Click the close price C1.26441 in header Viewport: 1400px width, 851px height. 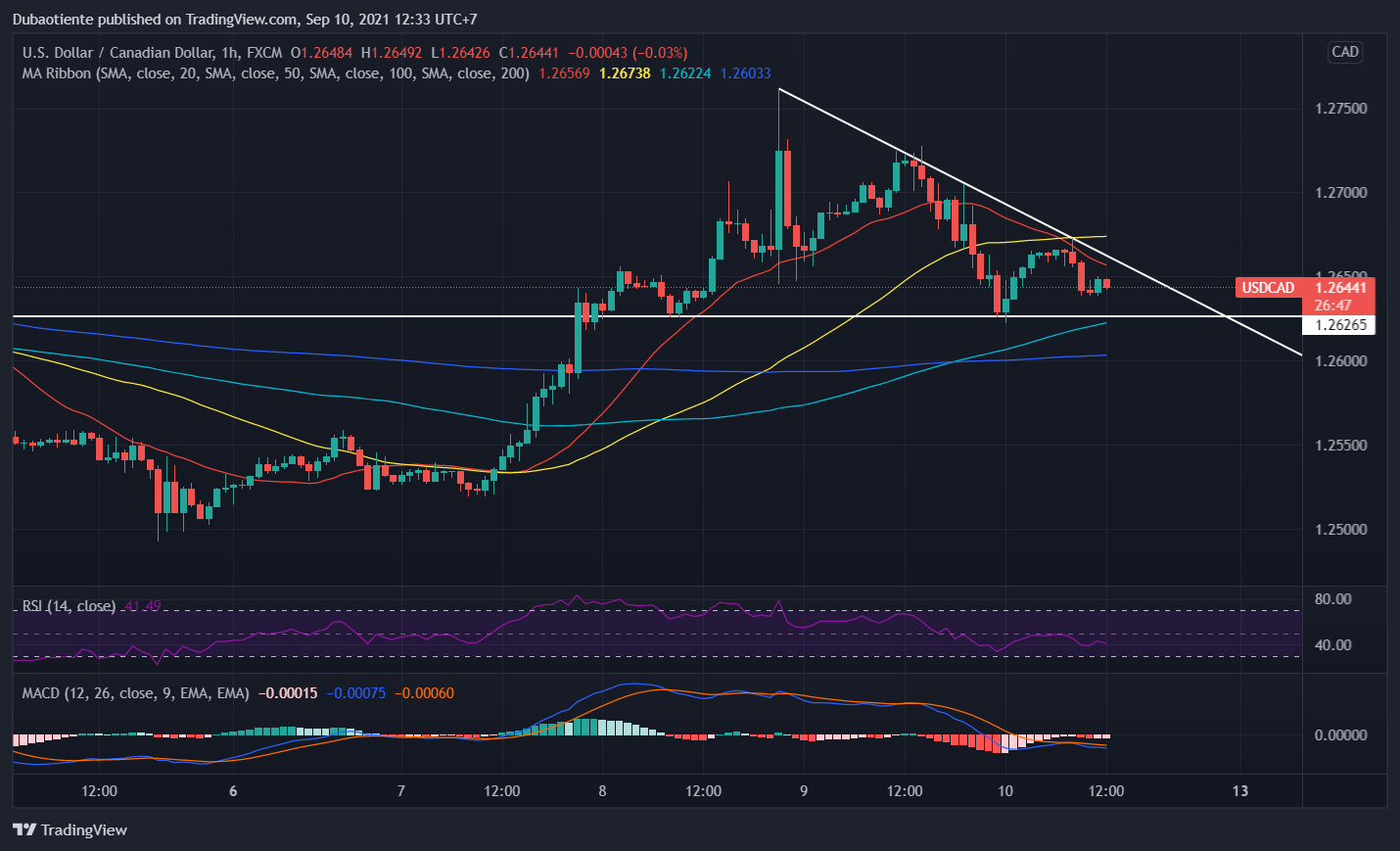pyautogui.click(x=529, y=53)
